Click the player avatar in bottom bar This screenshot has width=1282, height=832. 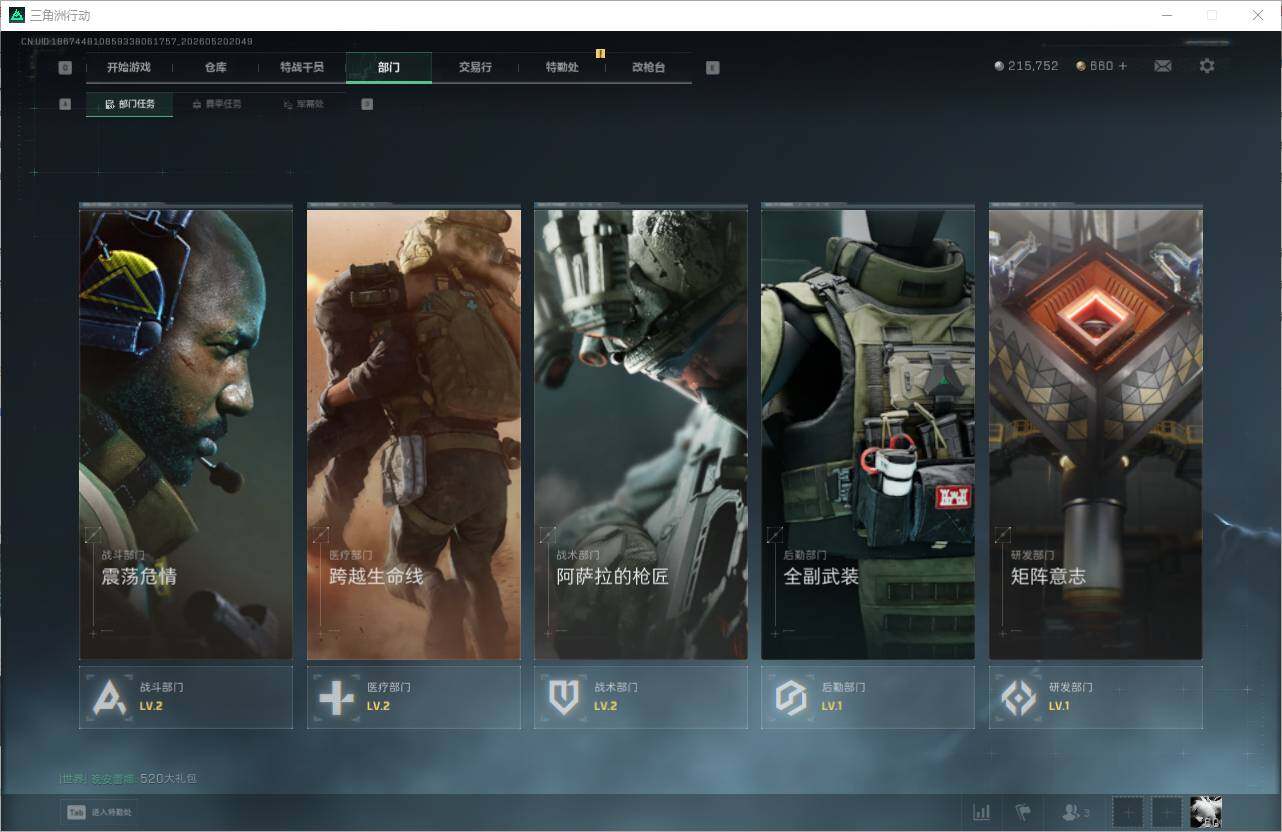pyautogui.click(x=1206, y=812)
